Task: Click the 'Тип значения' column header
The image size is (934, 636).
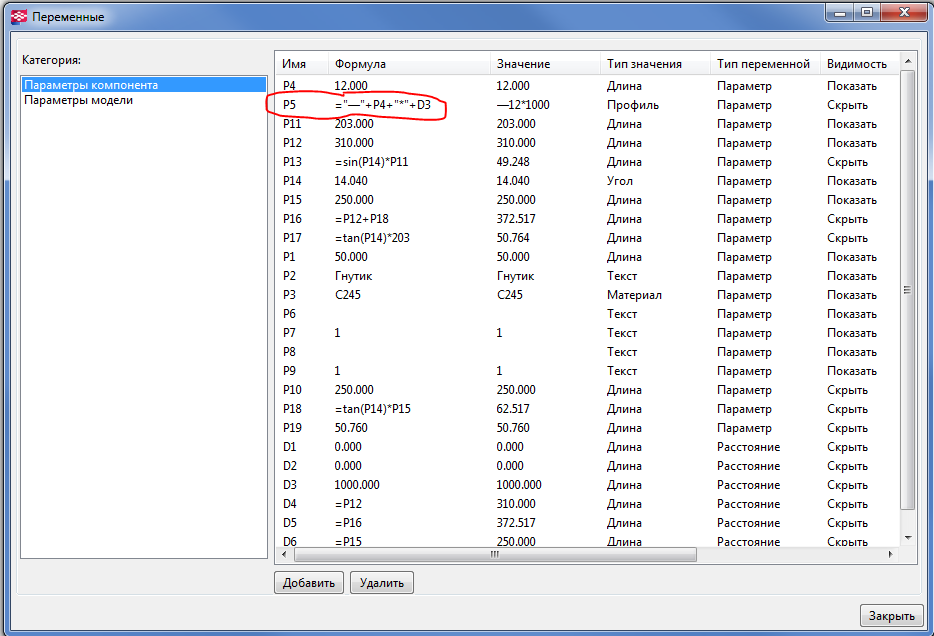Action: pos(644,64)
